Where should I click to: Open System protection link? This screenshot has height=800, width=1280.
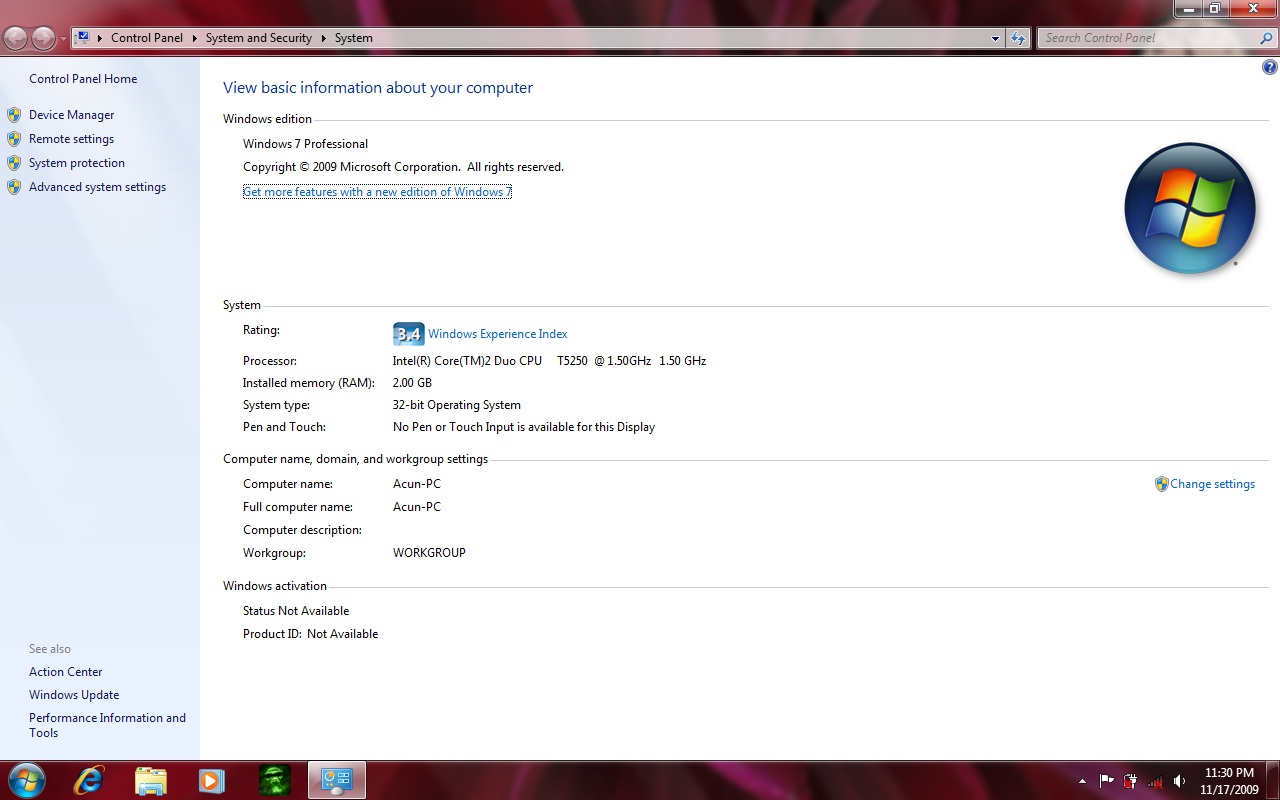[77, 163]
